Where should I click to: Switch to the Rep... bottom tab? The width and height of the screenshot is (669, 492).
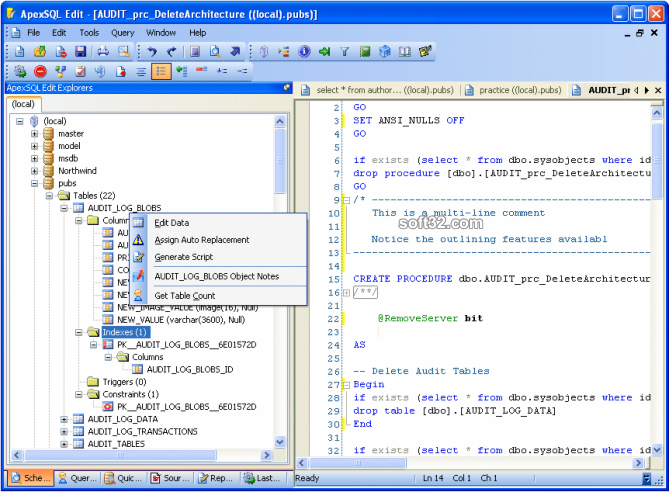(x=216, y=478)
